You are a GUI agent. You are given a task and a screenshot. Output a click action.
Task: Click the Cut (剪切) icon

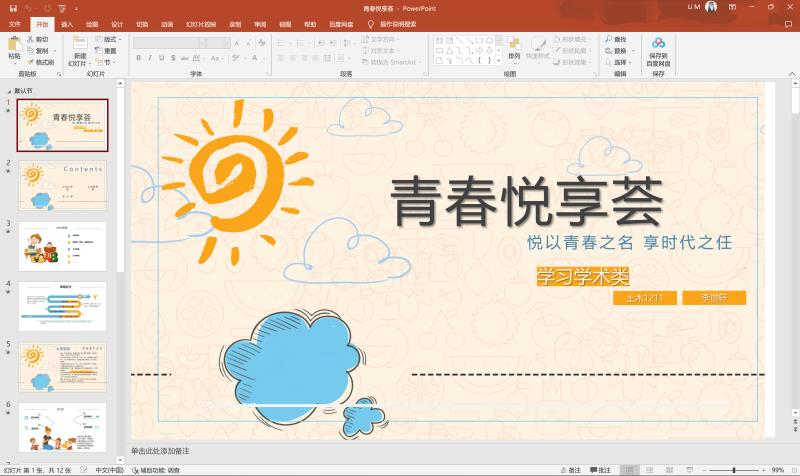(40, 40)
